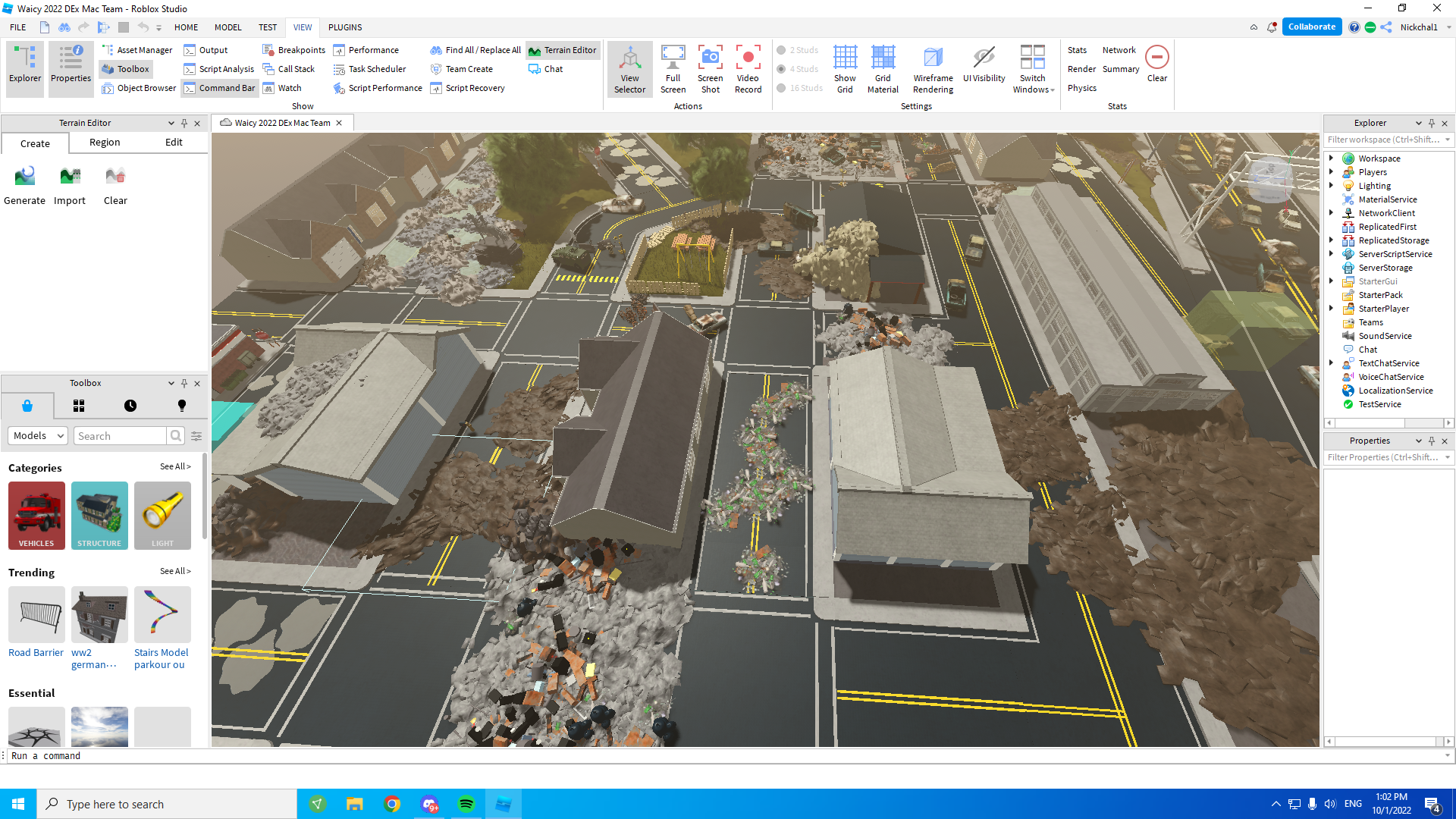Open Chrome from the taskbar
The height and width of the screenshot is (819, 1456).
[x=392, y=804]
